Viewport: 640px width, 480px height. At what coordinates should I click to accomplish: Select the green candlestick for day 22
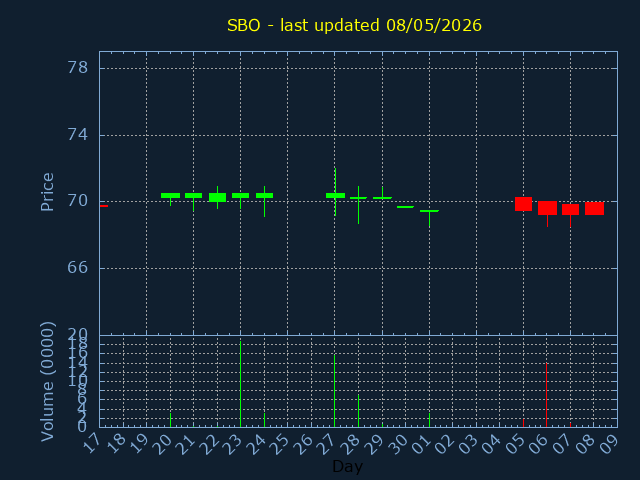[x=217, y=198]
